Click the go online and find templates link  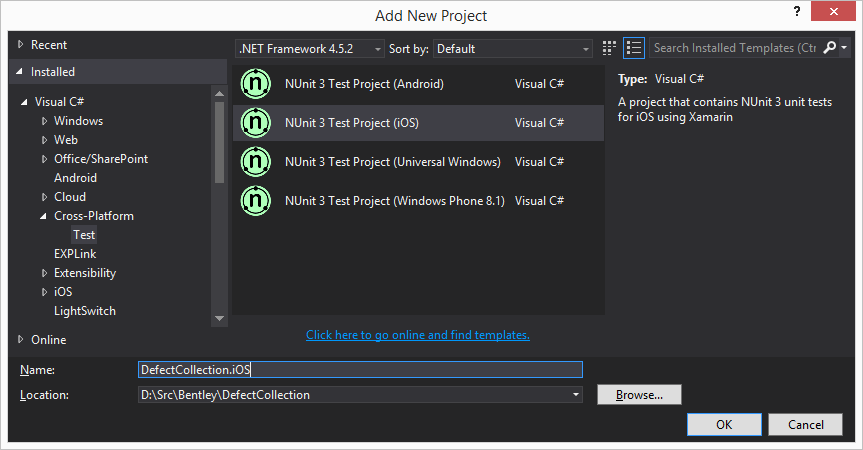pos(418,334)
